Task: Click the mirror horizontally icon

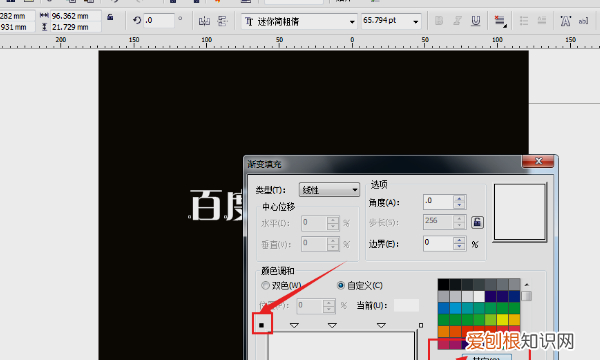Action: pos(204,21)
